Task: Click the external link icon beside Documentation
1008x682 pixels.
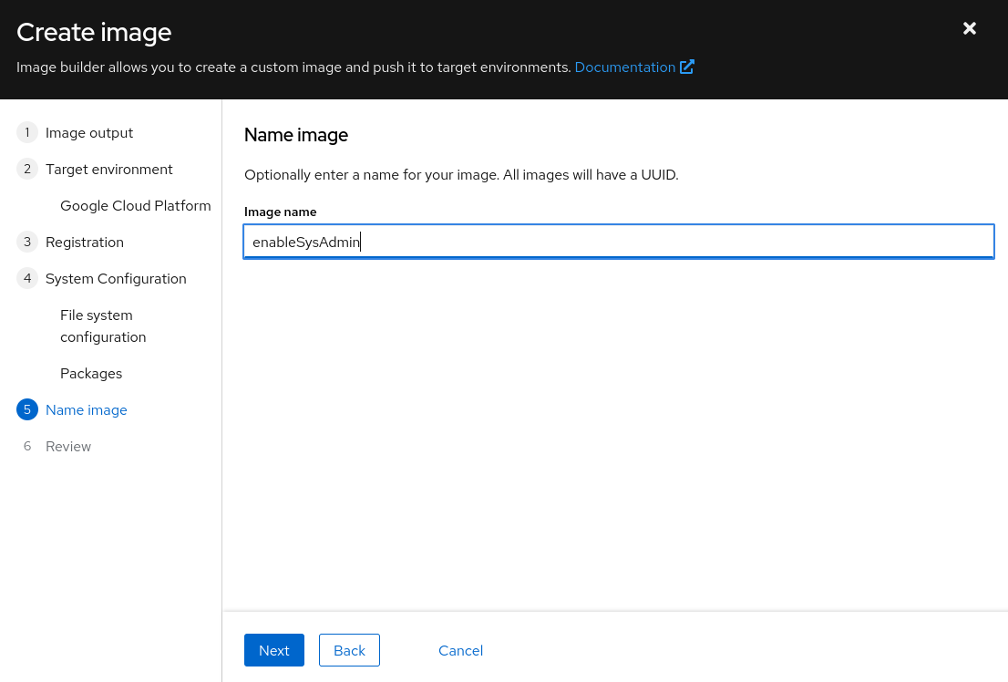Action: coord(687,67)
